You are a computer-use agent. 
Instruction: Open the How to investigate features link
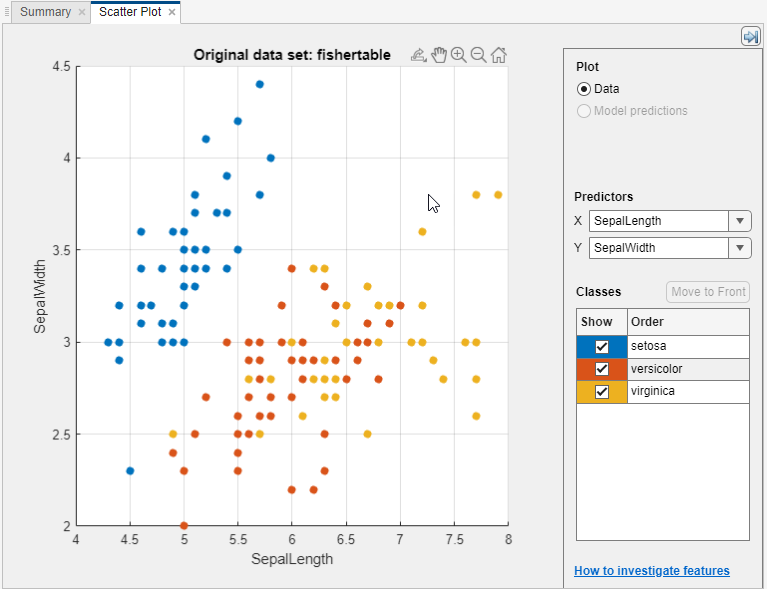[x=652, y=571]
